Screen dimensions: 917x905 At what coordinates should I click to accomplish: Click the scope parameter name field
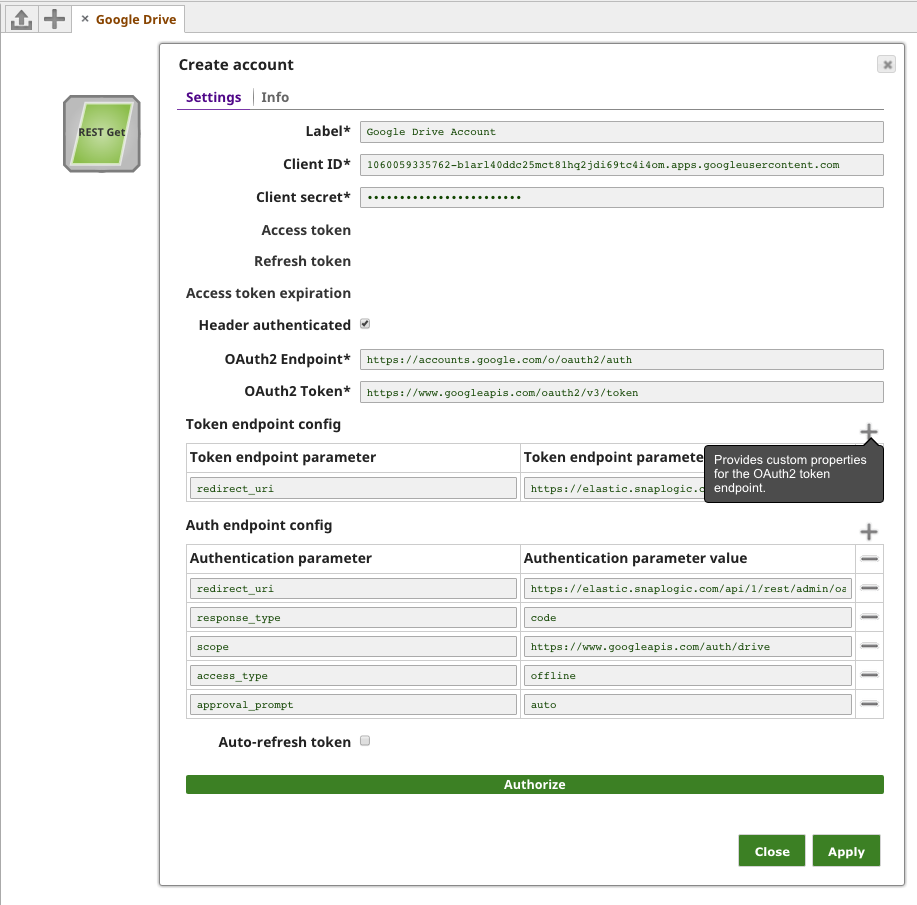353,646
